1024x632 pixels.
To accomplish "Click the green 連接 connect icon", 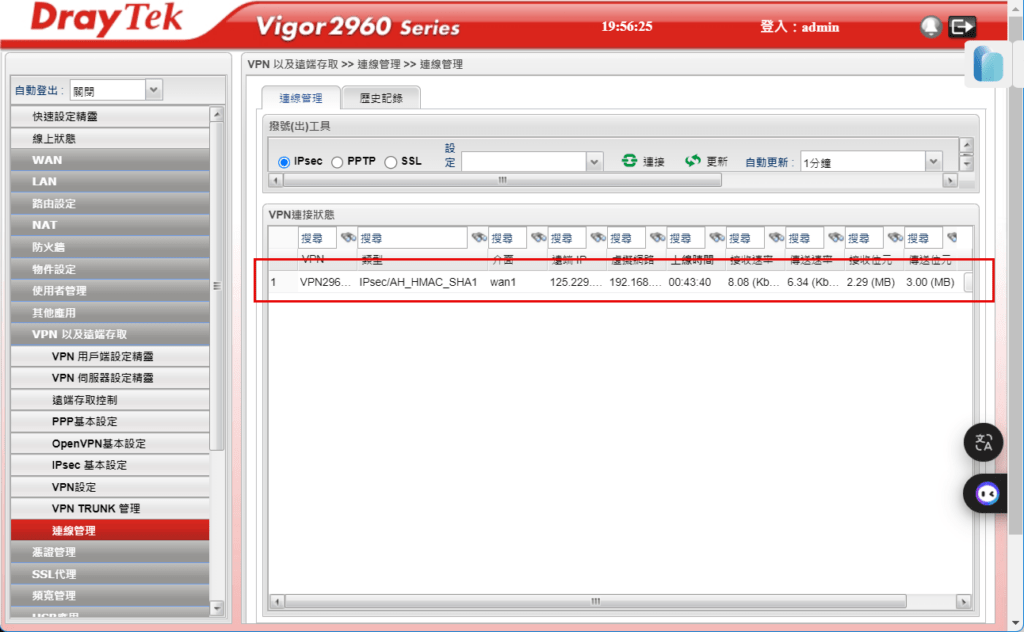I will point(629,161).
